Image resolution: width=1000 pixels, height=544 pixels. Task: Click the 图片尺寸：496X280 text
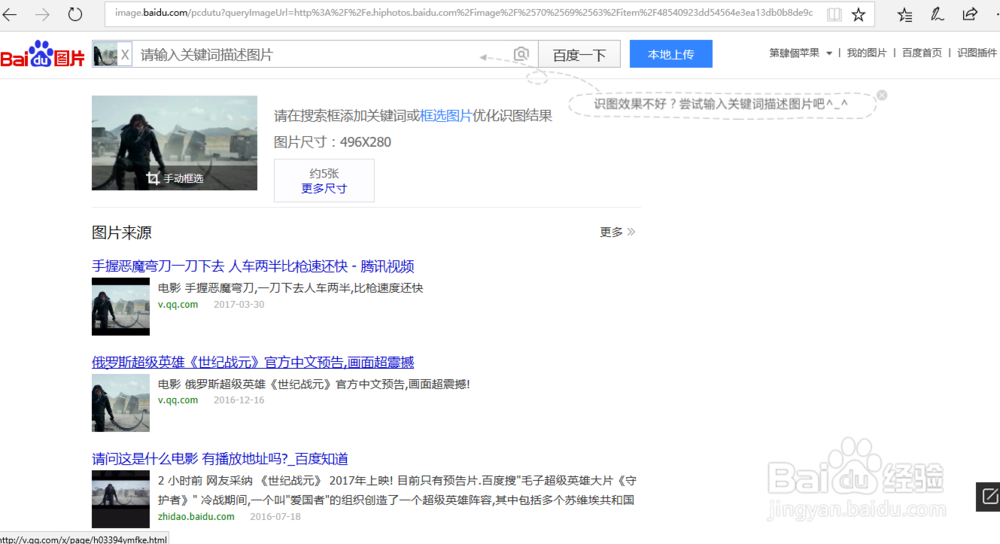point(332,142)
